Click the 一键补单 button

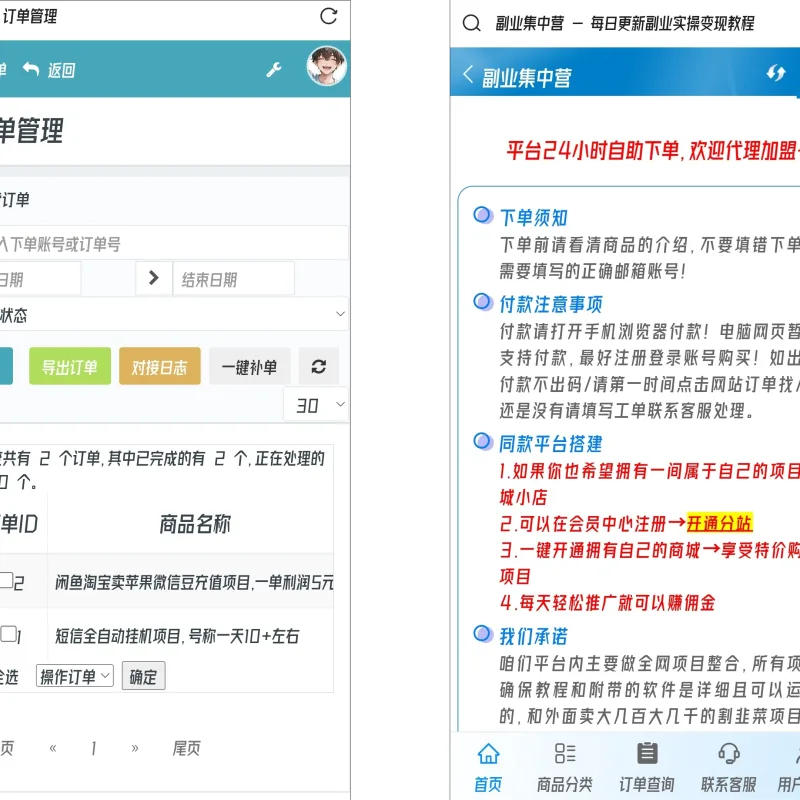coord(249,366)
